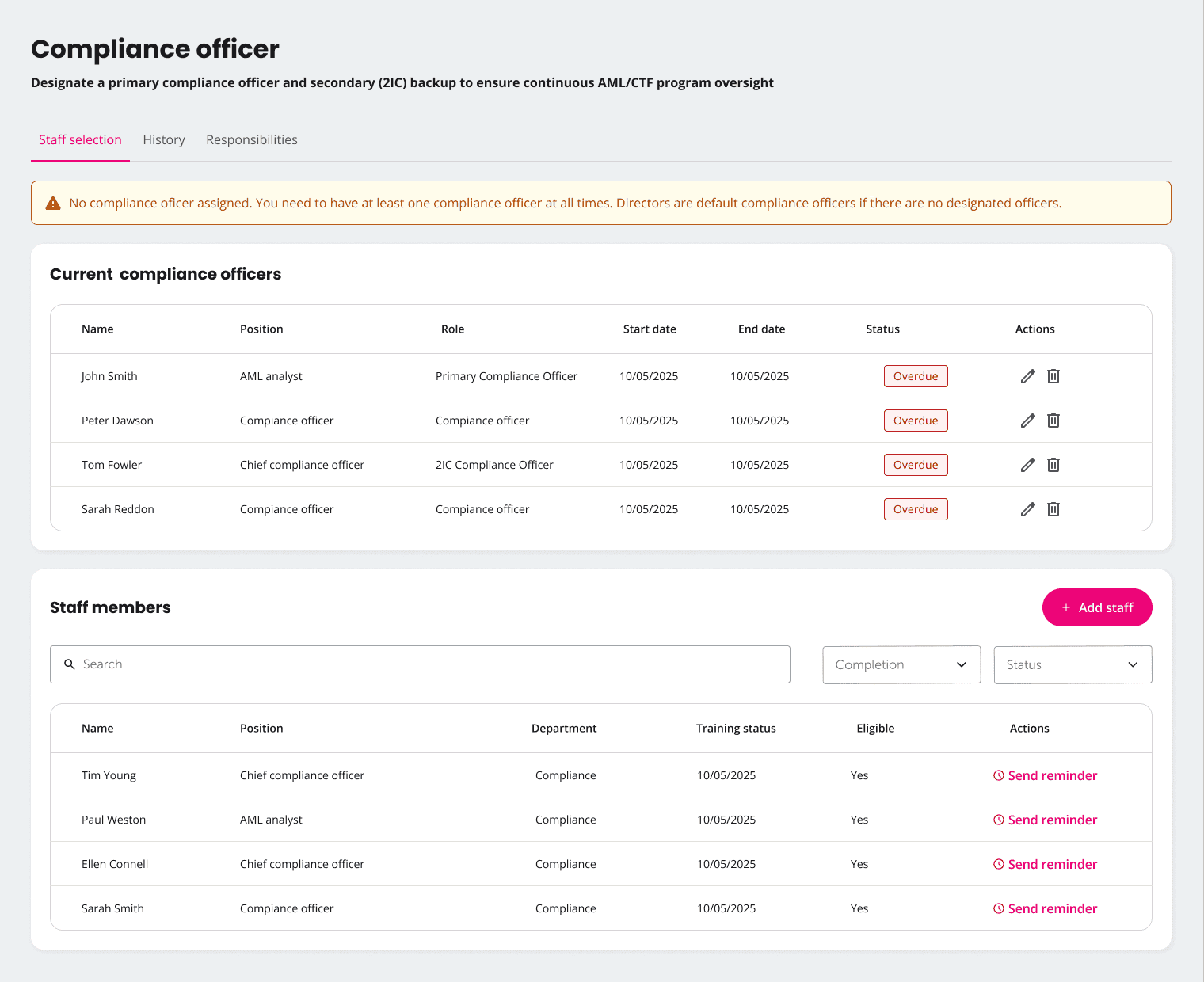The image size is (1204, 982).
Task: Send reminder to Ellen Connell
Action: click(x=1045, y=864)
